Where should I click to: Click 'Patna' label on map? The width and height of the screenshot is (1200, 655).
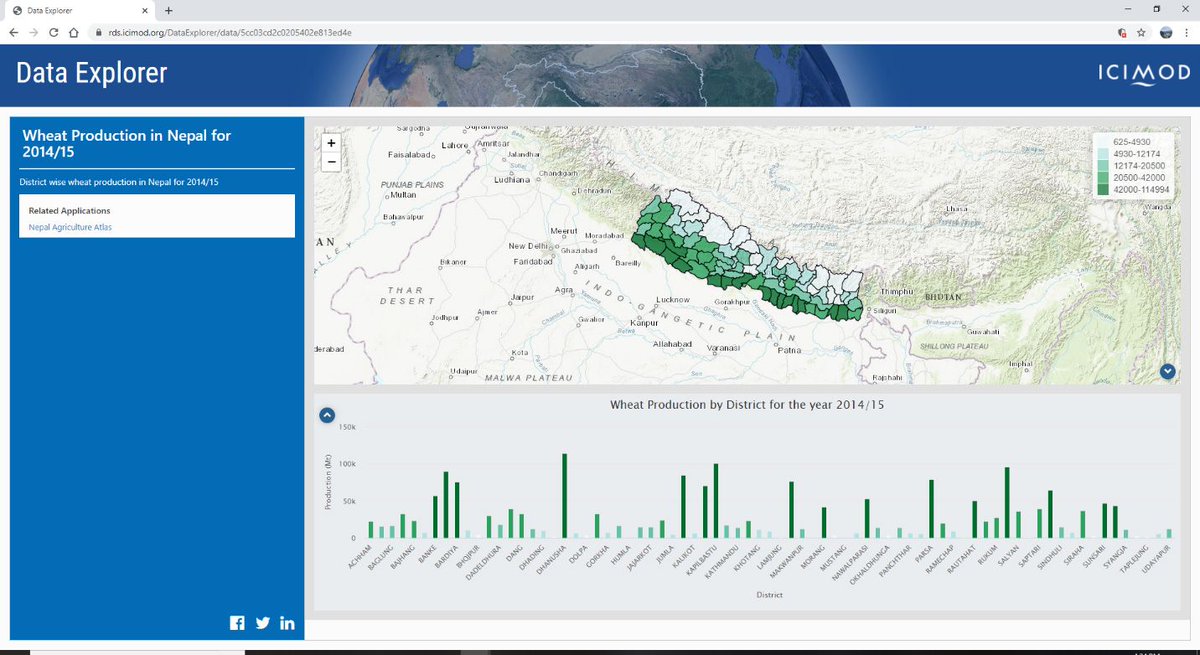point(790,351)
